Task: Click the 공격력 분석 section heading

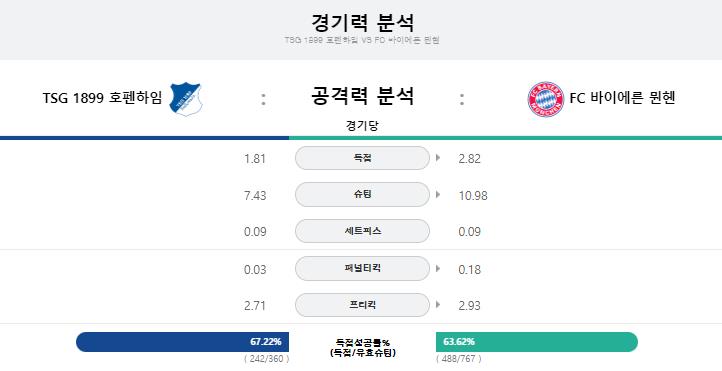Action: click(362, 96)
